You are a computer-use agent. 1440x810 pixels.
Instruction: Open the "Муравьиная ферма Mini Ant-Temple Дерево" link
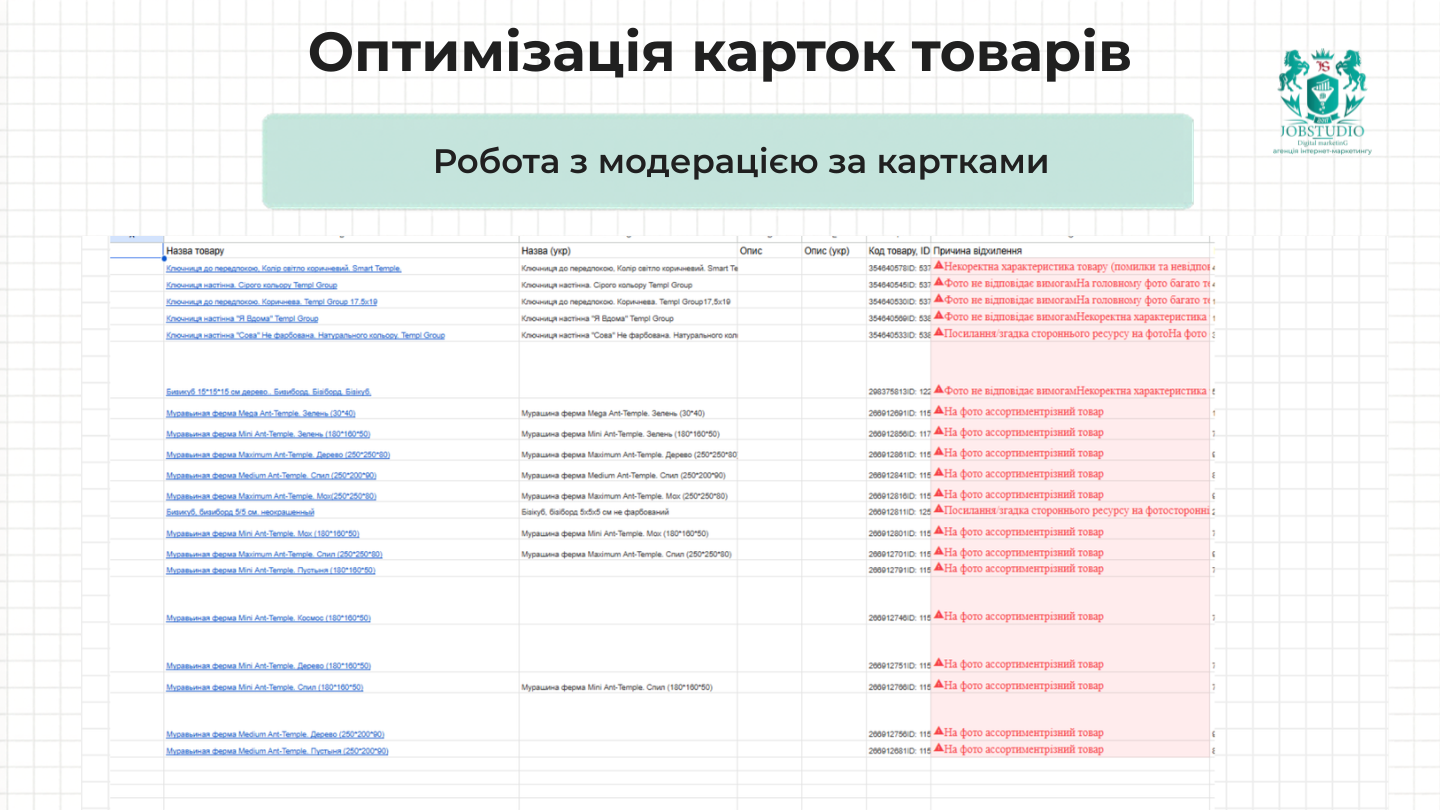click(266, 664)
